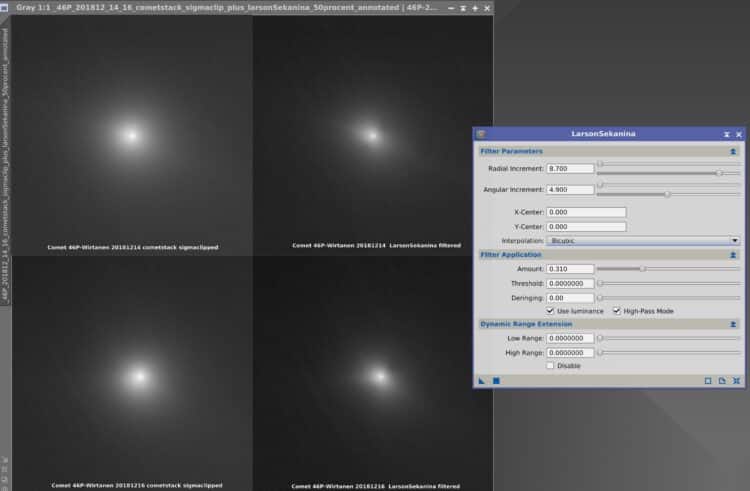Click the Angular Increment value field
The height and width of the screenshot is (491, 750).
tap(570, 190)
